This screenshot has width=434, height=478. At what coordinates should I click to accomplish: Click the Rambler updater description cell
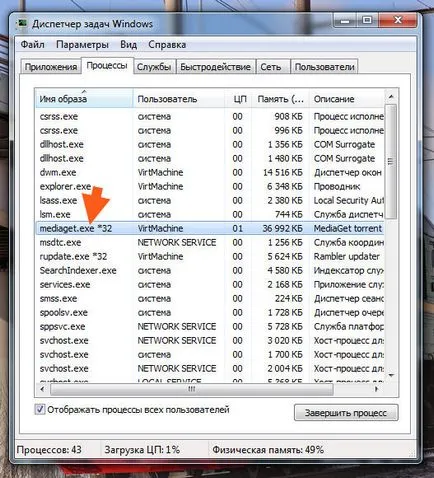347,256
